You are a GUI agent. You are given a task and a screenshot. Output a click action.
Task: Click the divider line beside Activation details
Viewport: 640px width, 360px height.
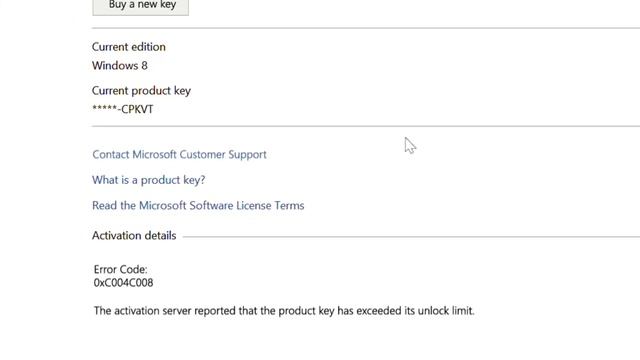click(411, 236)
